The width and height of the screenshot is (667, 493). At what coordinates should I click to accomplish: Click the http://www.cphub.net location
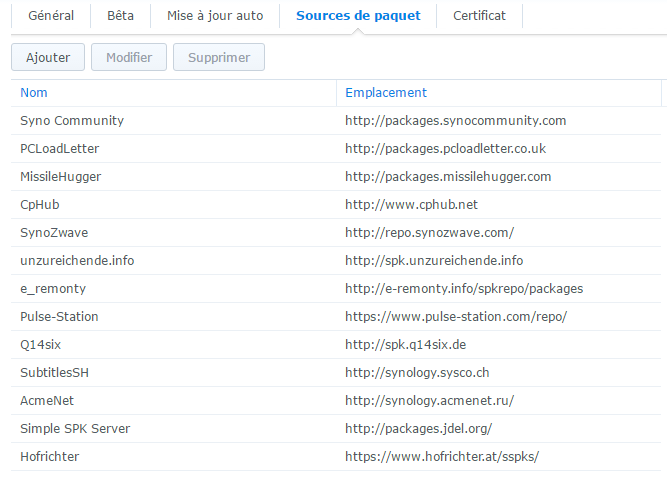pos(411,205)
